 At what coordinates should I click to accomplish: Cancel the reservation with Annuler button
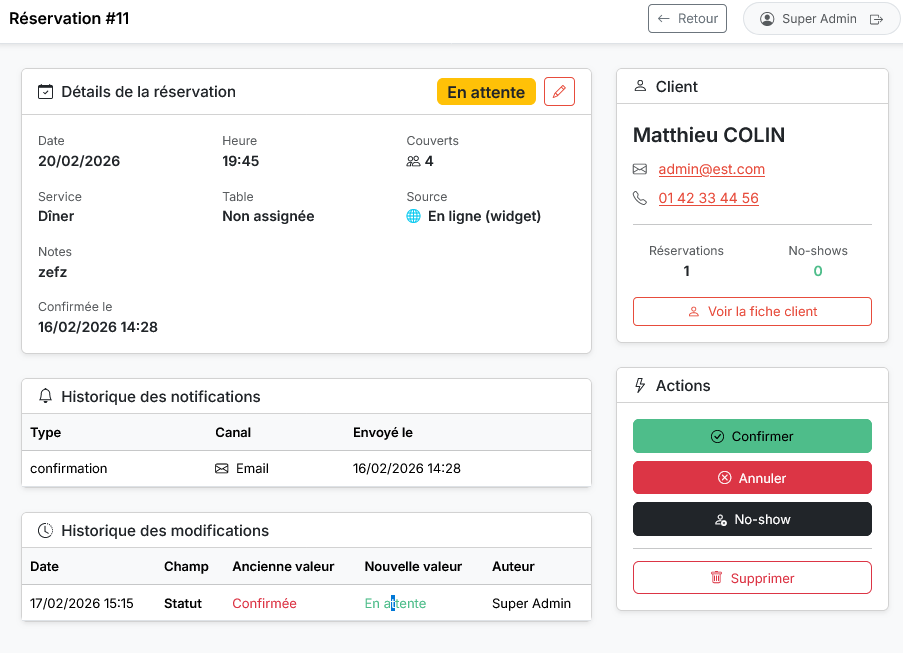click(x=752, y=478)
